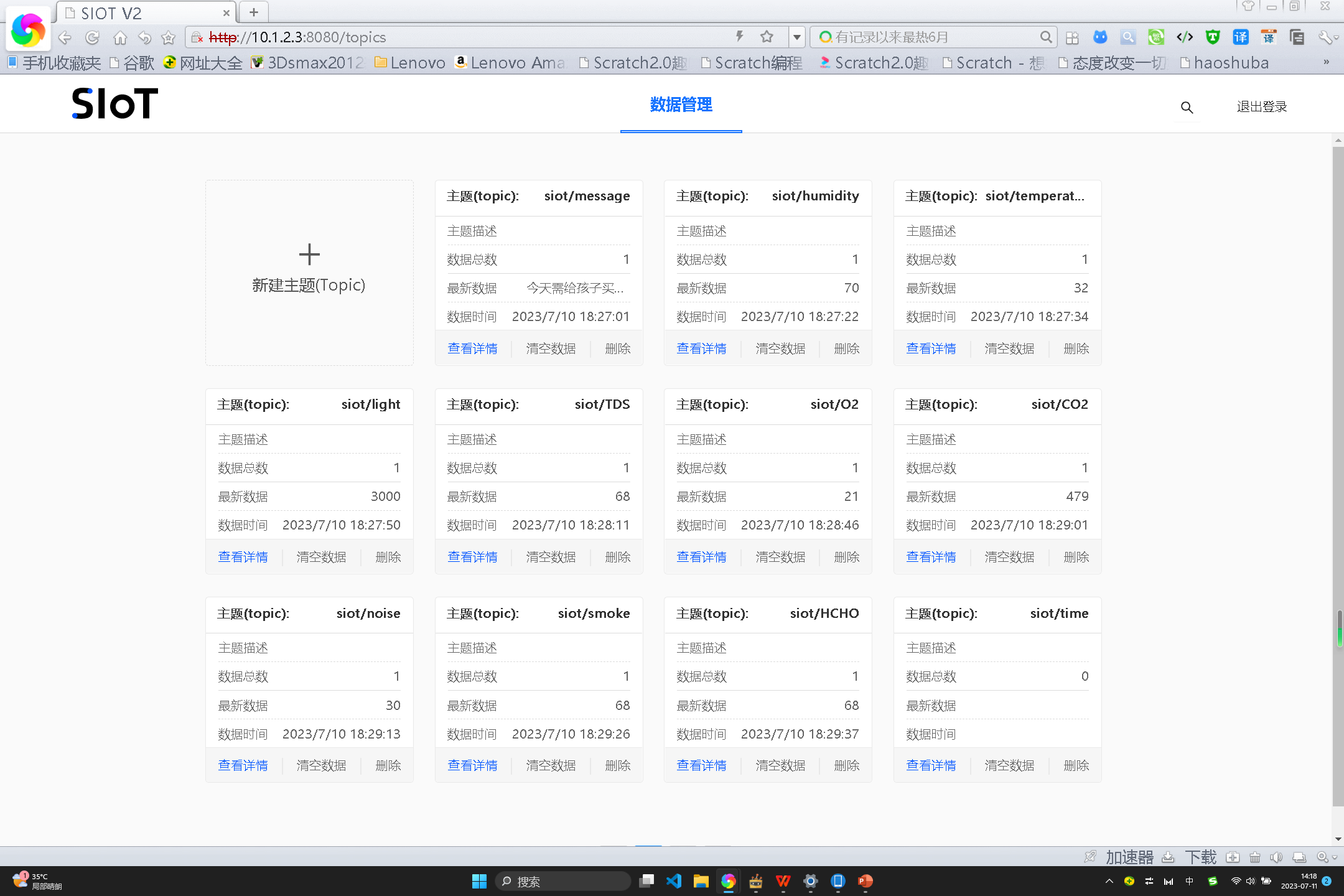Reload the page with refresh icon
This screenshot has width=1344, height=896.
pos(92,37)
